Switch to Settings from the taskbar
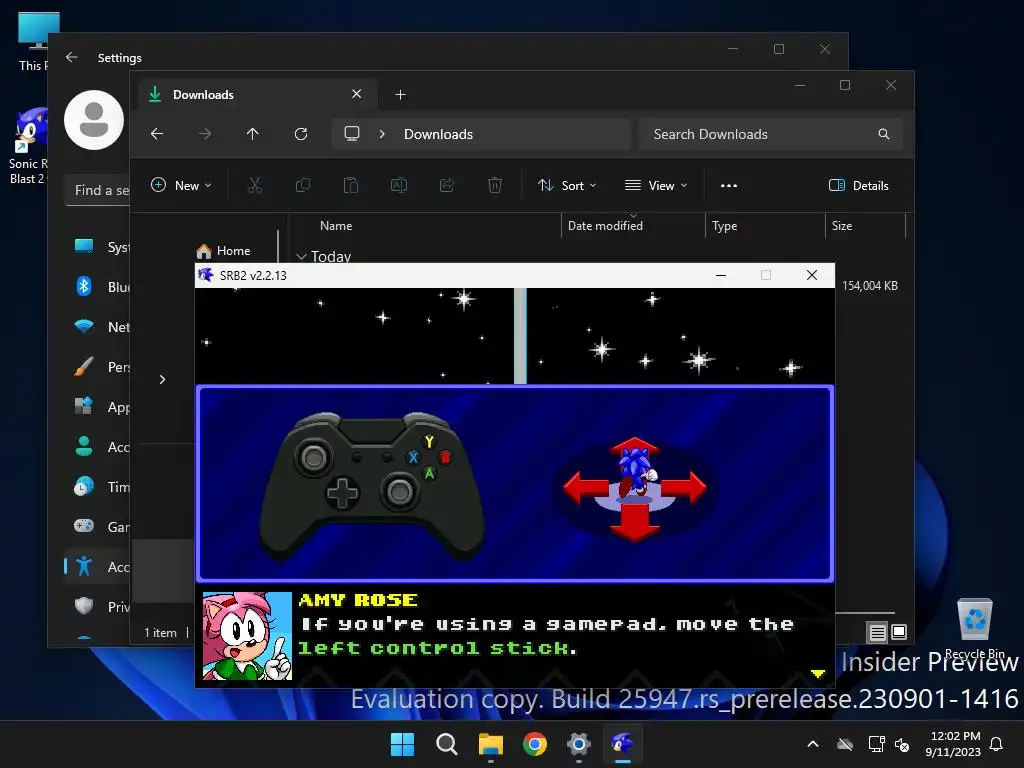This screenshot has width=1024, height=768. (579, 744)
